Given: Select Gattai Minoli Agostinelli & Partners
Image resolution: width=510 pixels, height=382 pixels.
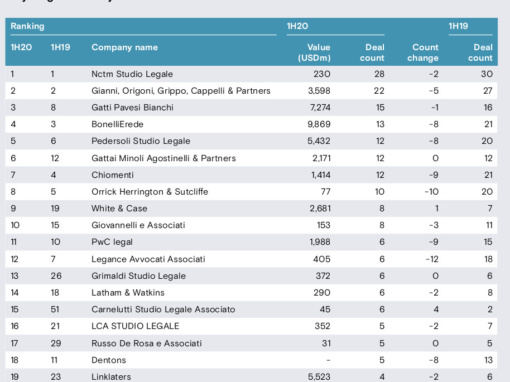Looking at the screenshot, I should pyautogui.click(x=164, y=158).
